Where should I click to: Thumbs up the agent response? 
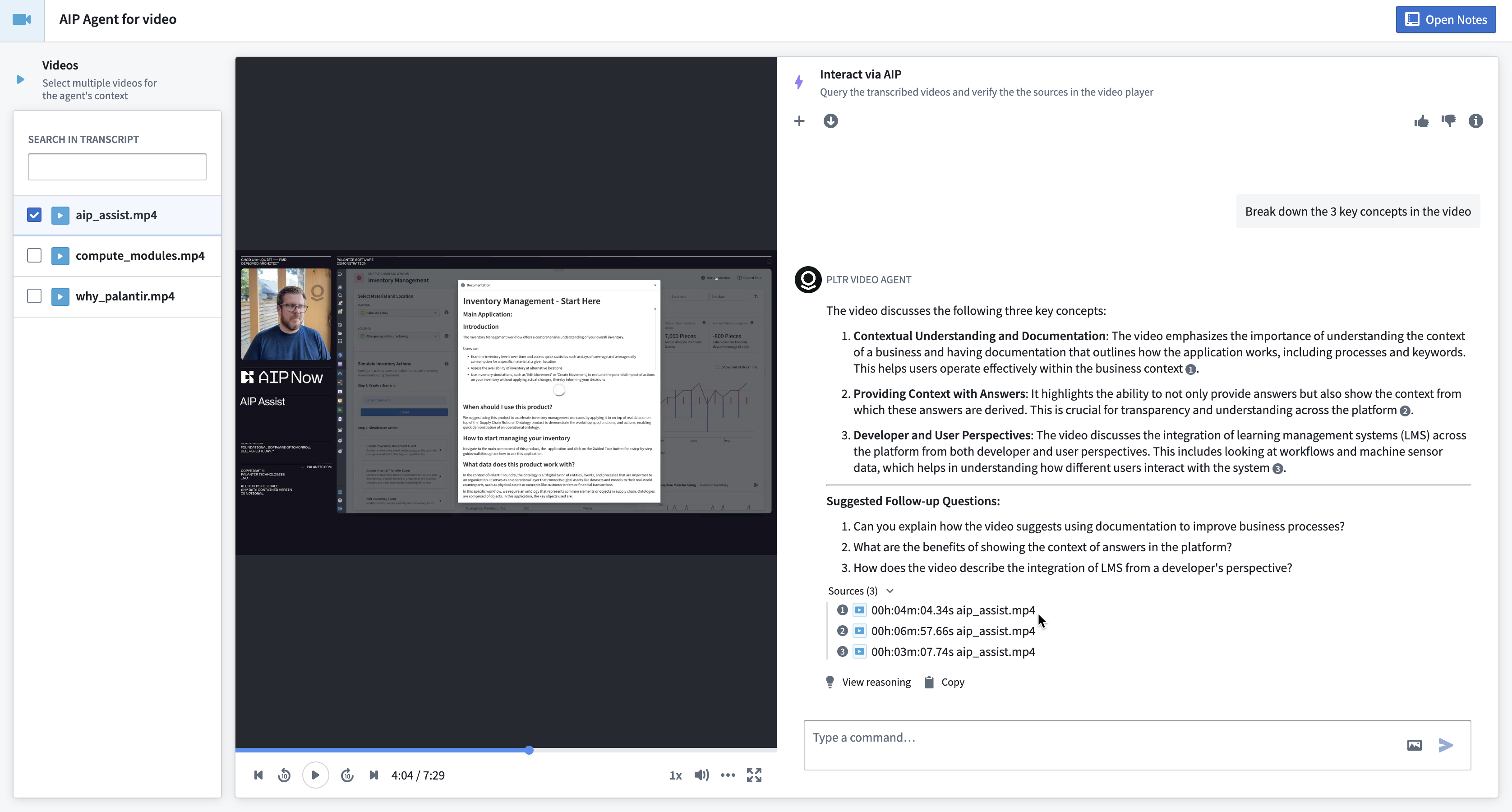1422,121
